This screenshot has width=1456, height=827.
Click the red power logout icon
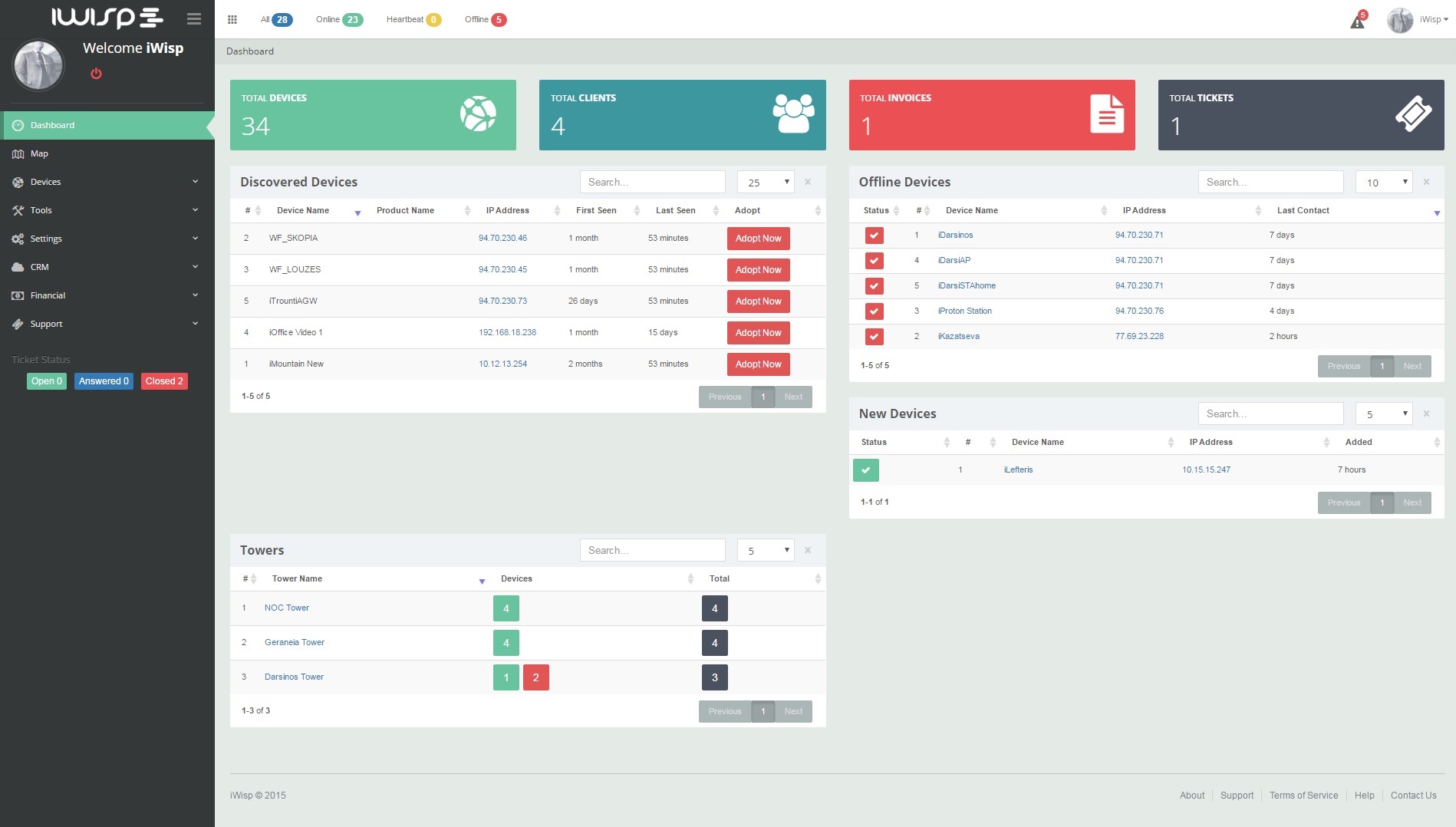96,74
